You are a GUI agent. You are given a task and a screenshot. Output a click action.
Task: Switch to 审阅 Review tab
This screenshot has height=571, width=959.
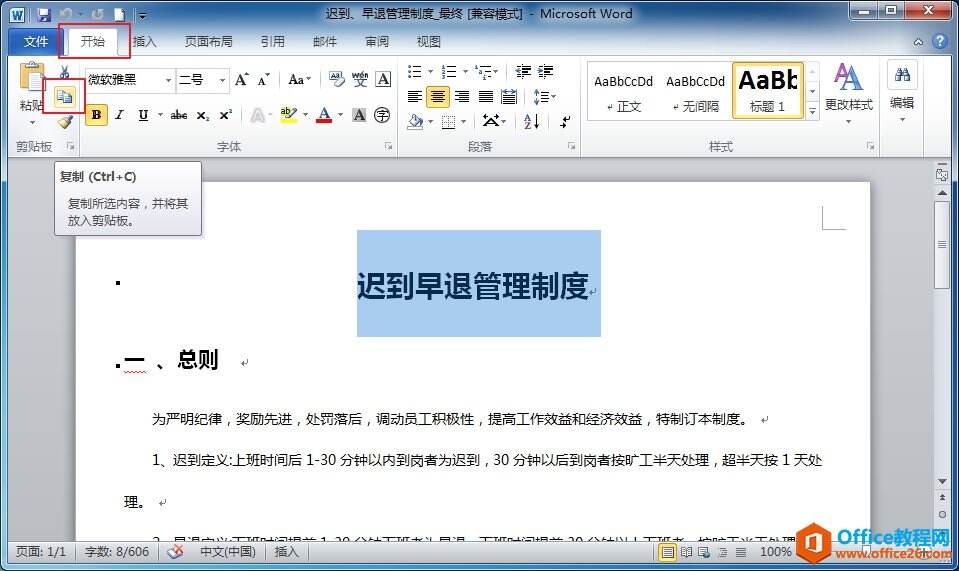377,42
